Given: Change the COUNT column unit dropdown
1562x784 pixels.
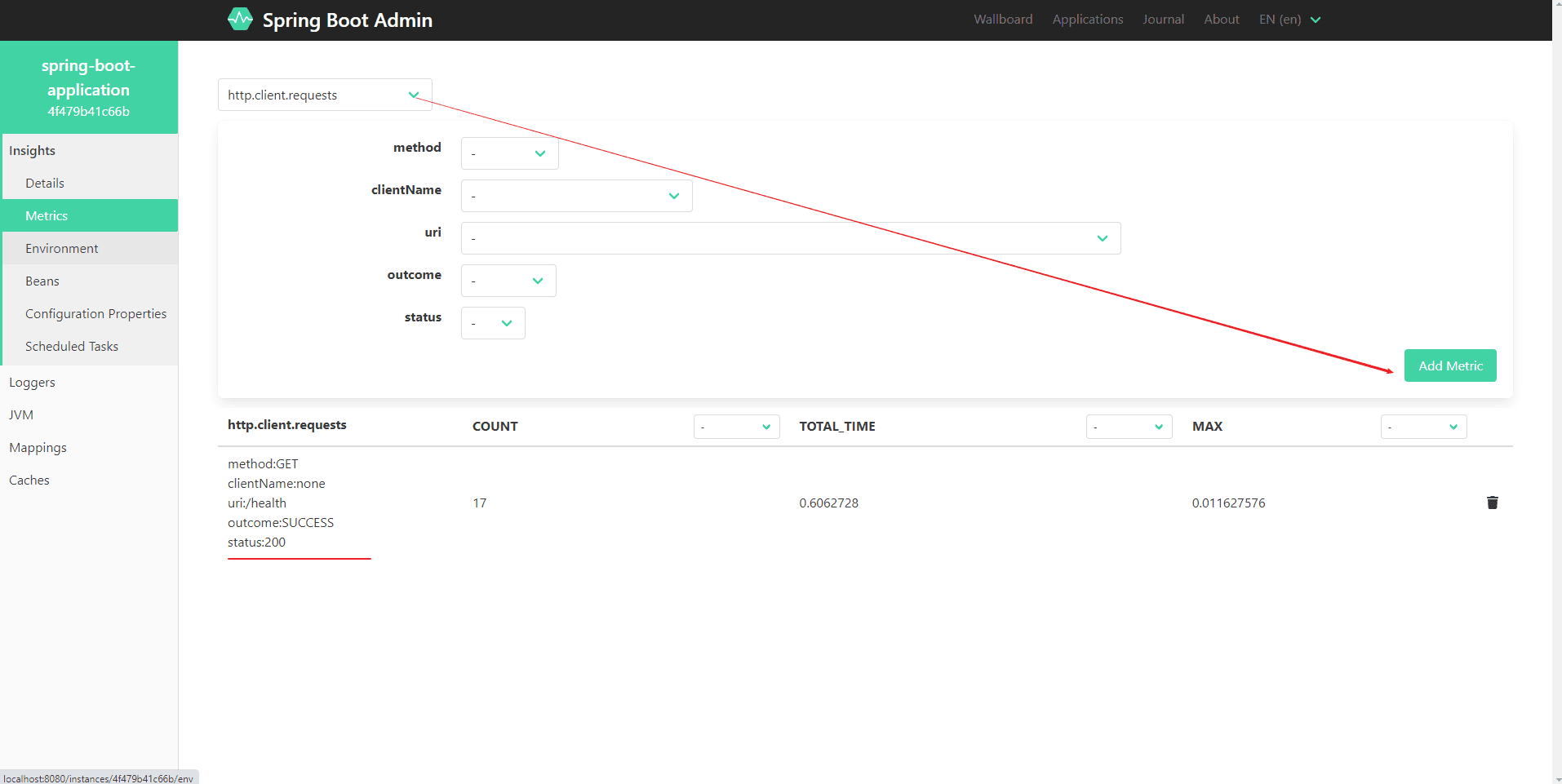Looking at the screenshot, I should pyautogui.click(x=736, y=427).
